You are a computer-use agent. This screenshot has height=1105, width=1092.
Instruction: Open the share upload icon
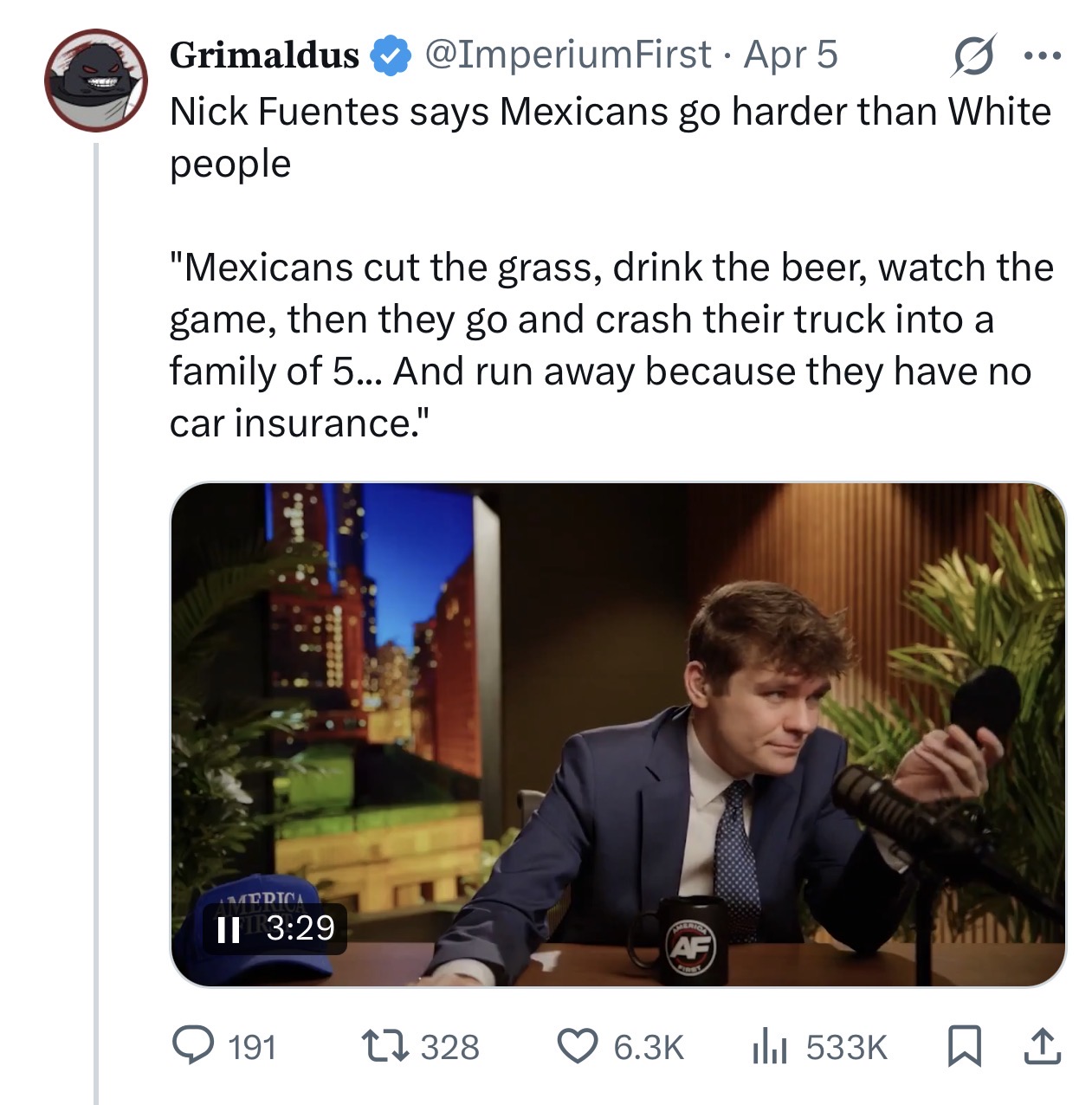1042,1045
